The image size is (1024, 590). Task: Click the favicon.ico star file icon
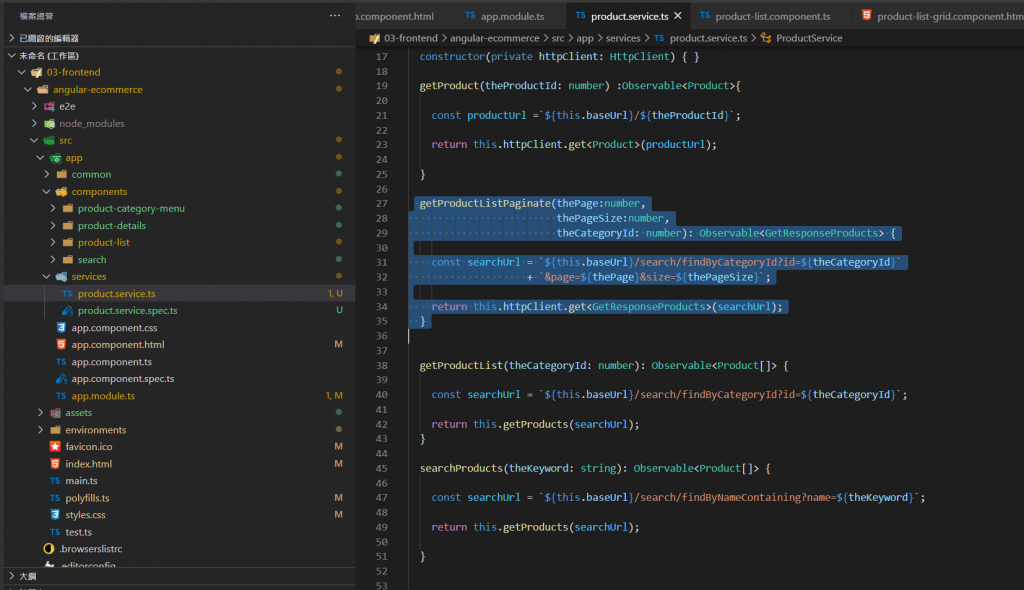56,447
